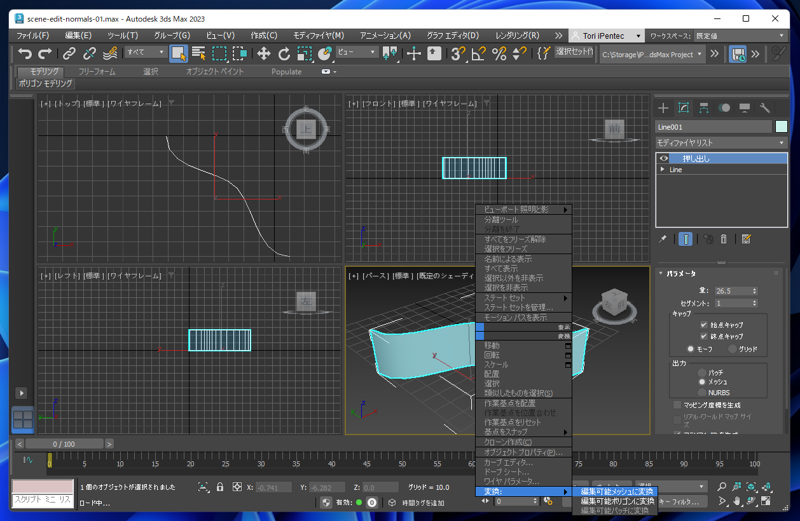Image resolution: width=800 pixels, height=521 pixels.
Task: Enable マッピング座標を生成 checkbox
Action: [x=678, y=405]
